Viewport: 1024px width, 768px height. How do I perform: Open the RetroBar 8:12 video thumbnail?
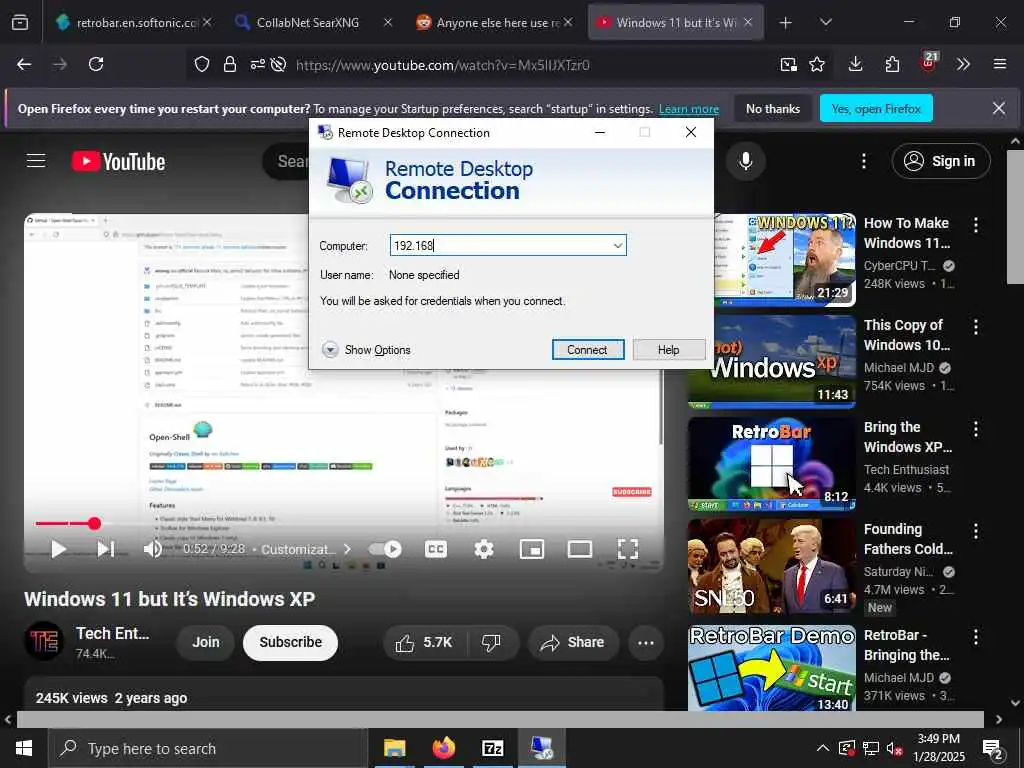pos(772,464)
